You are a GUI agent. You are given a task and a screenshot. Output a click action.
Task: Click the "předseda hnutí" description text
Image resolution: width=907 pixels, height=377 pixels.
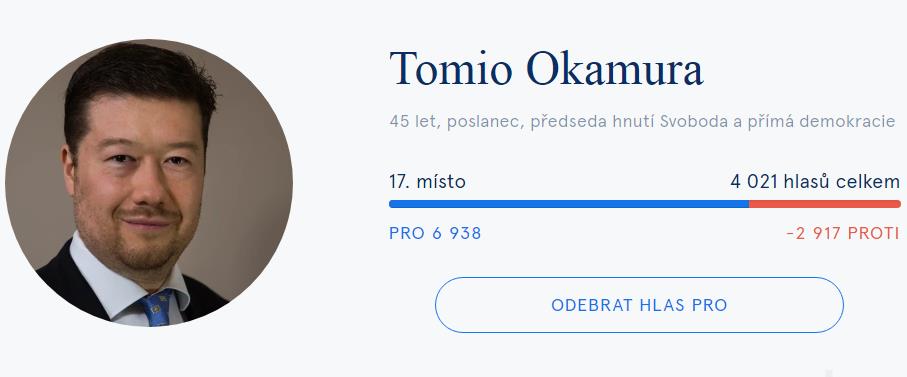click(x=593, y=122)
